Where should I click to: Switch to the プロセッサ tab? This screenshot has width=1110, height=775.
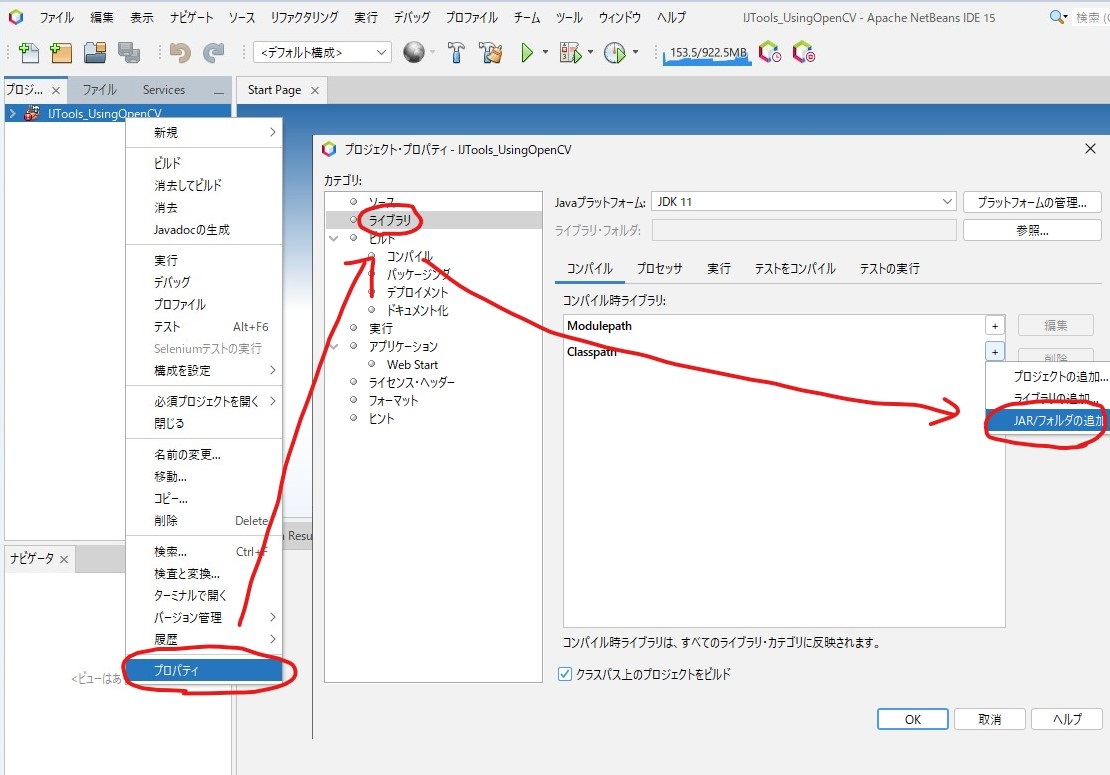click(659, 268)
